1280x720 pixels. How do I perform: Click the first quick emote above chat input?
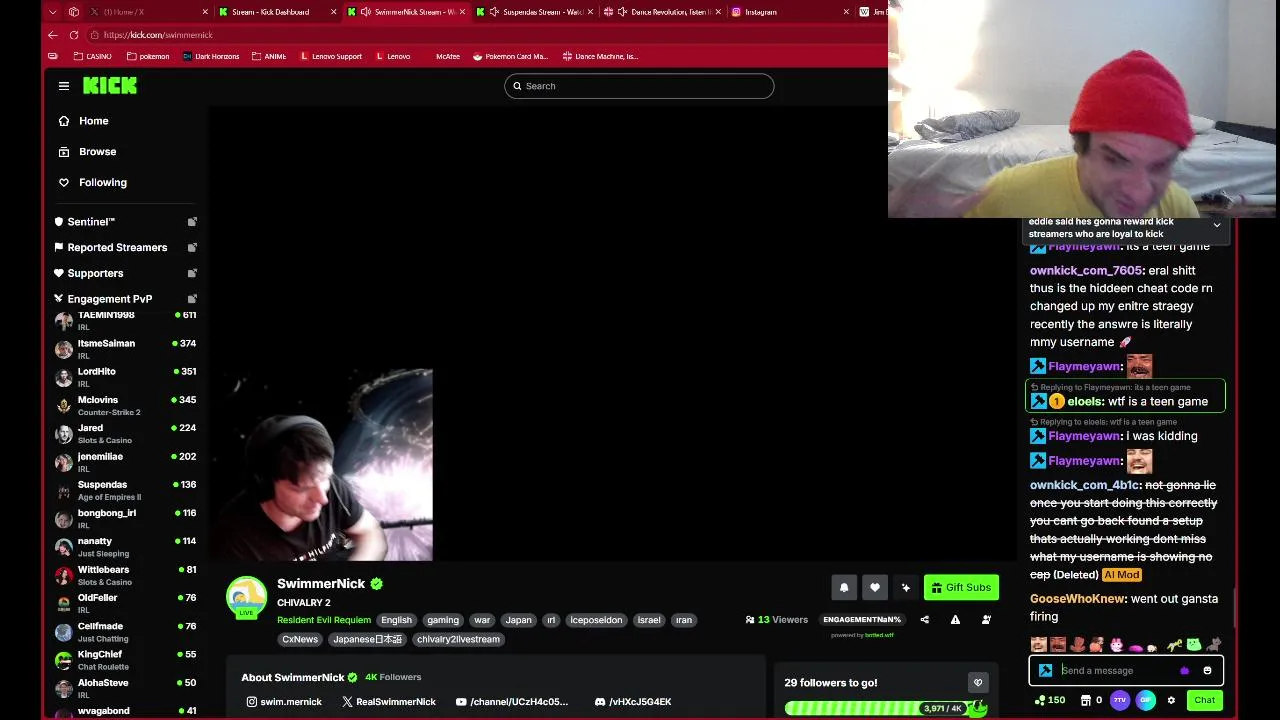(1039, 645)
